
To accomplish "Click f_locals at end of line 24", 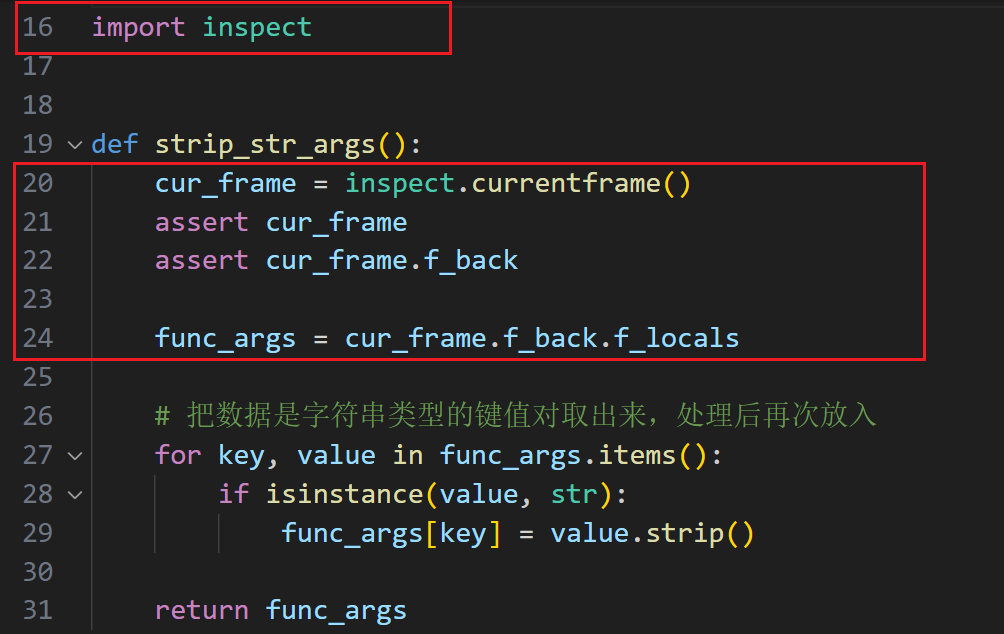I will point(675,338).
